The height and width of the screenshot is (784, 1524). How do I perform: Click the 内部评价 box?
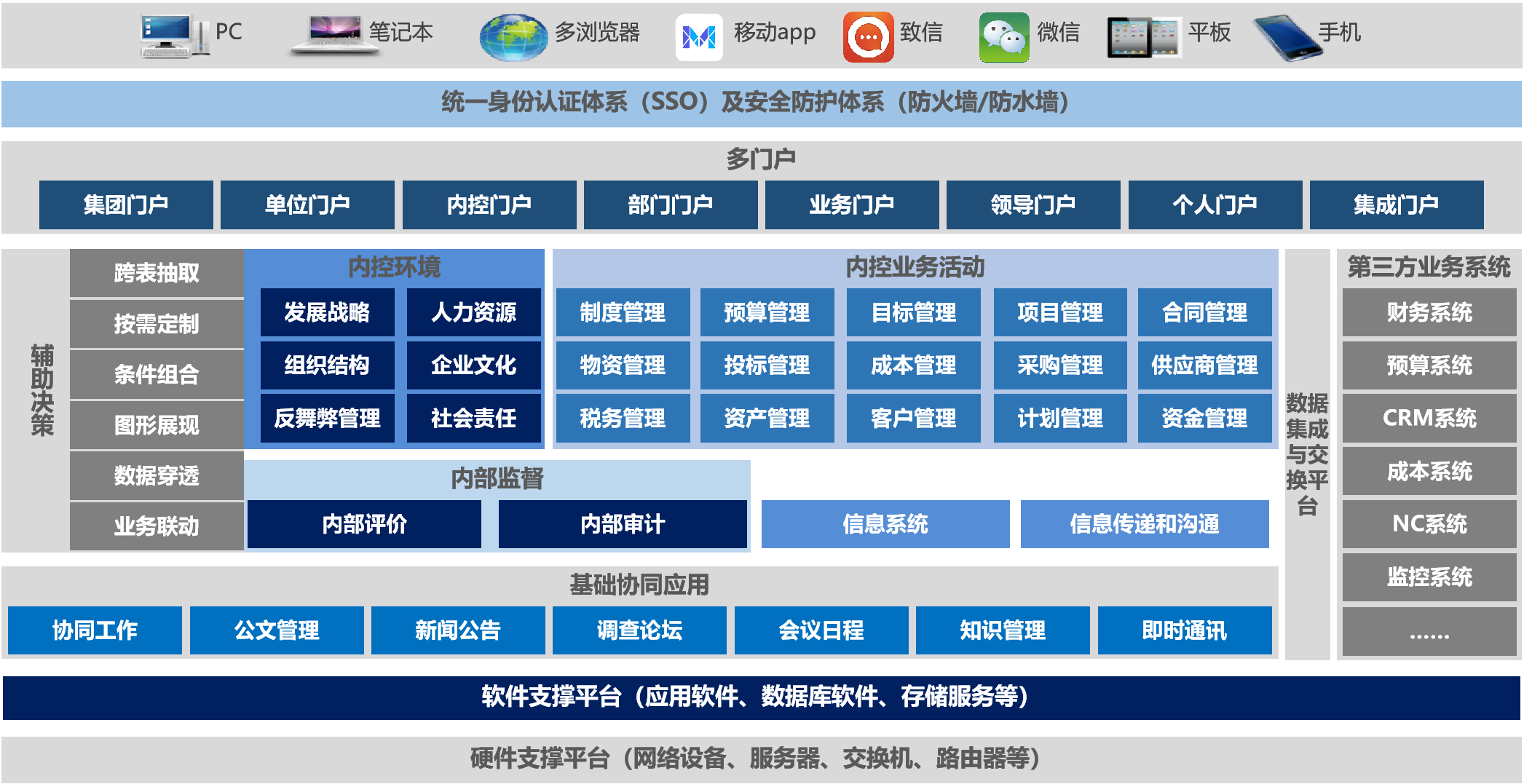pyautogui.click(x=365, y=524)
